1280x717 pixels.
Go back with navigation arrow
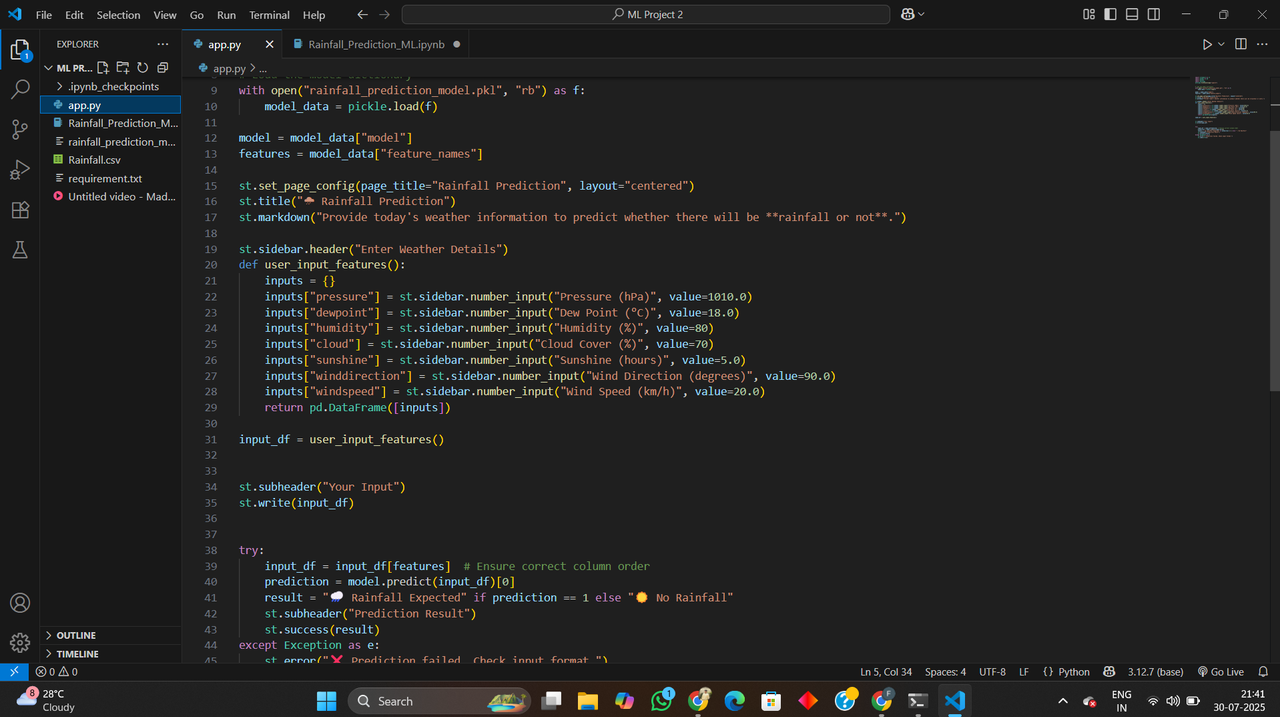(x=362, y=15)
